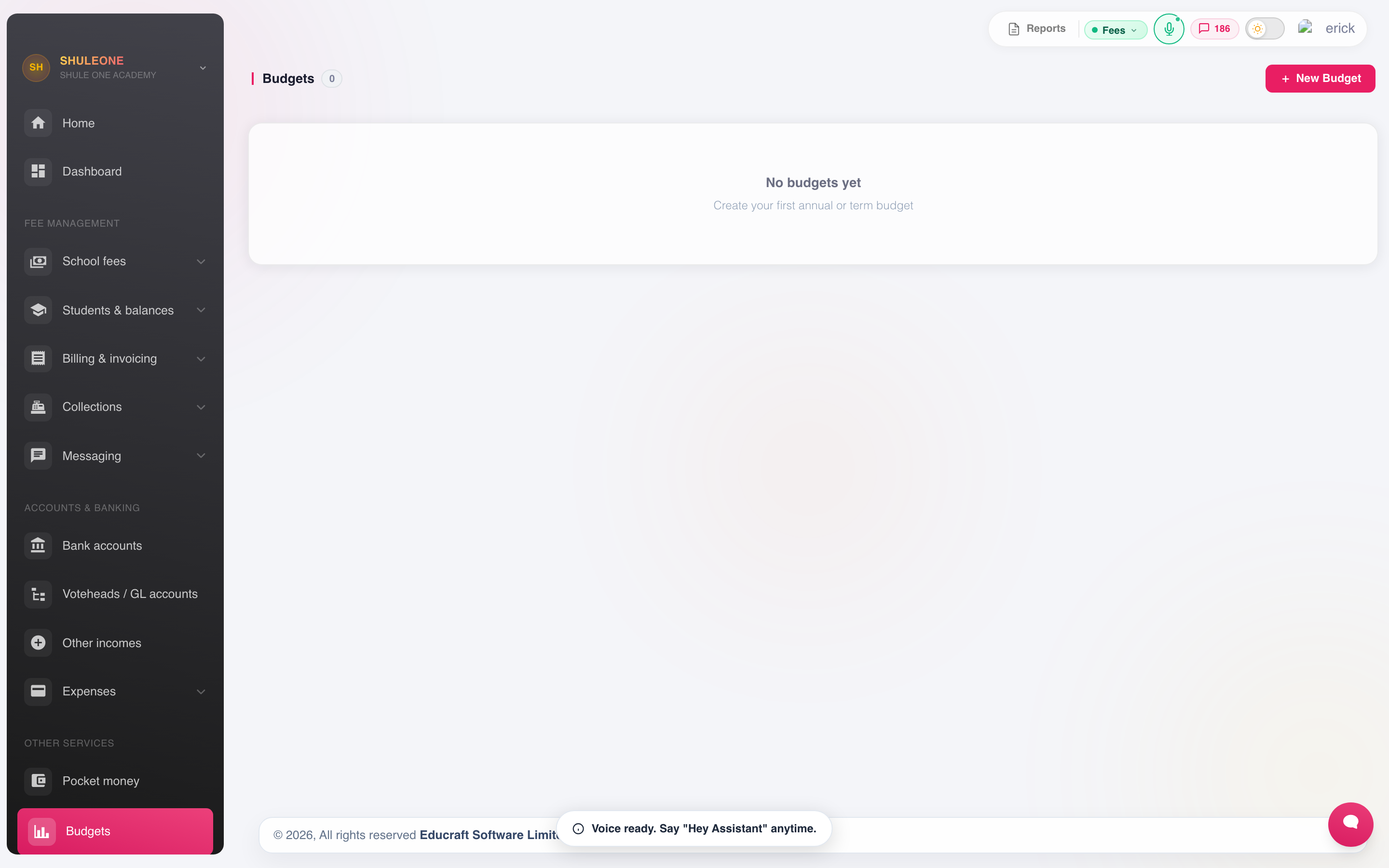This screenshot has width=1389, height=868.
Task: Click the Pocket money wallet icon
Action: [x=38, y=781]
